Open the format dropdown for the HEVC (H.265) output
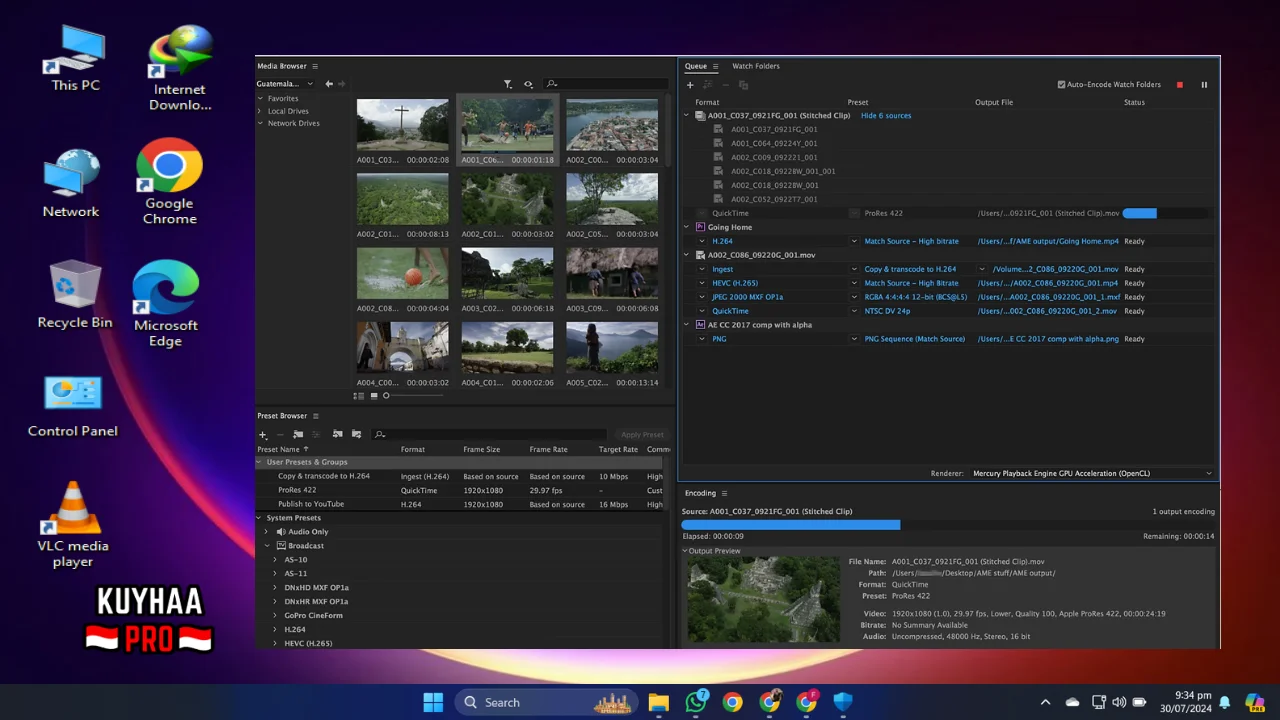This screenshot has height=720, width=1280. [x=702, y=283]
